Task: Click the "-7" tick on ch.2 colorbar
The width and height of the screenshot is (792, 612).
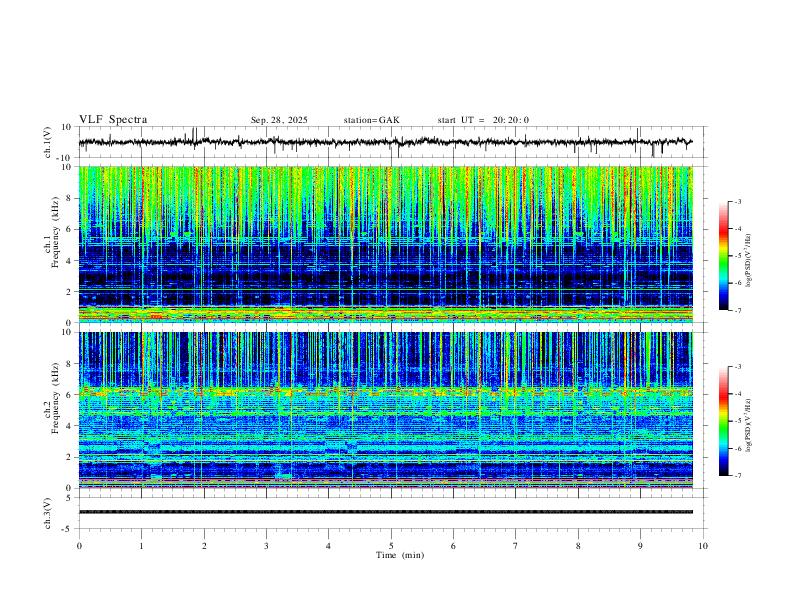Action: click(x=738, y=475)
